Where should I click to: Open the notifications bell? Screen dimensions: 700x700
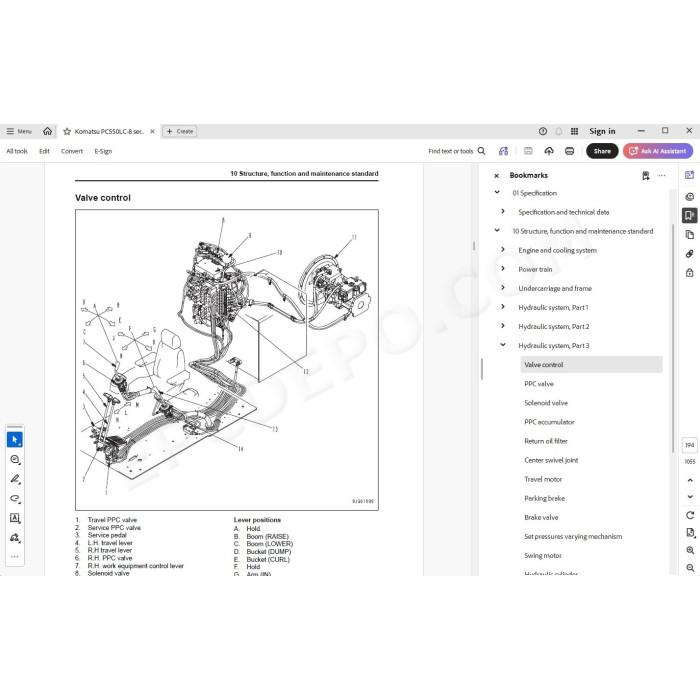click(x=558, y=131)
